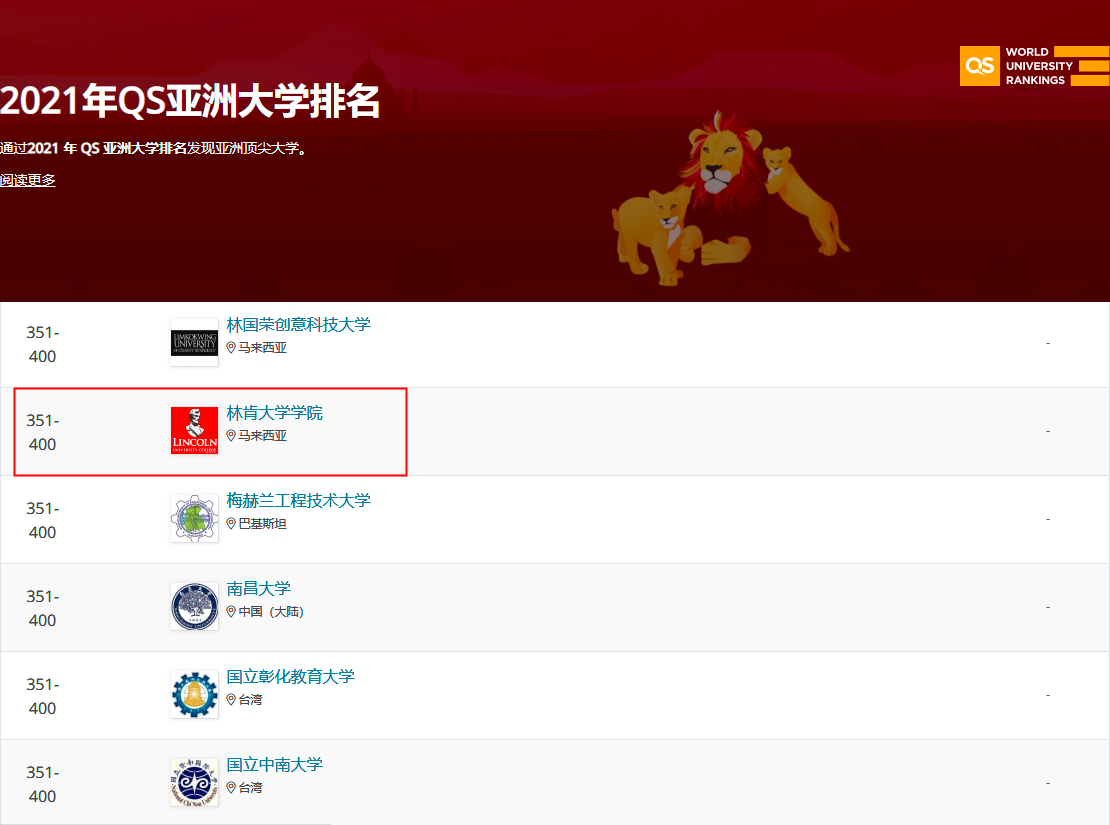This screenshot has width=1110, height=825.
Task: Select the Mehran engineering university crest
Action: click(194, 518)
